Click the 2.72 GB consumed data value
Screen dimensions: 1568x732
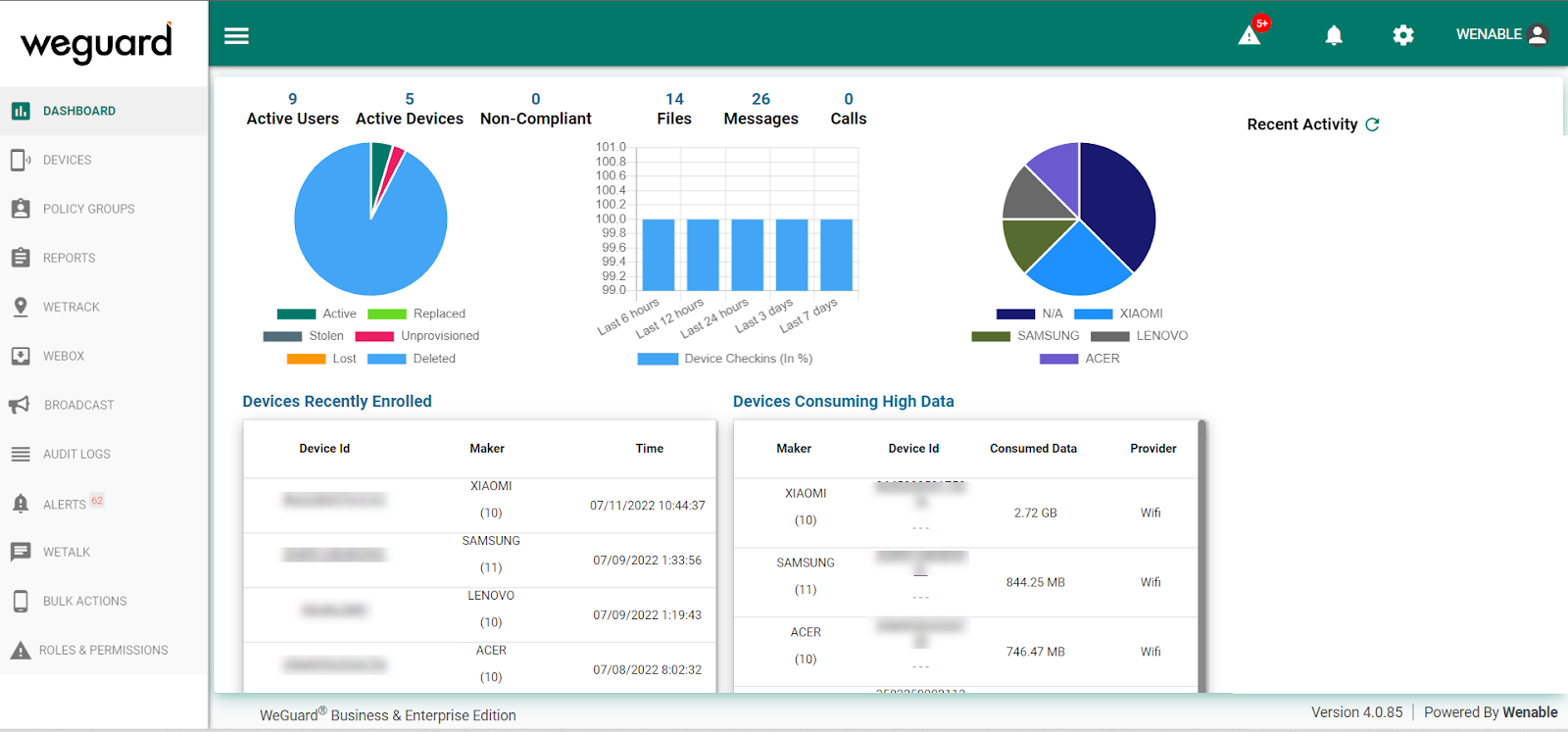(1035, 512)
